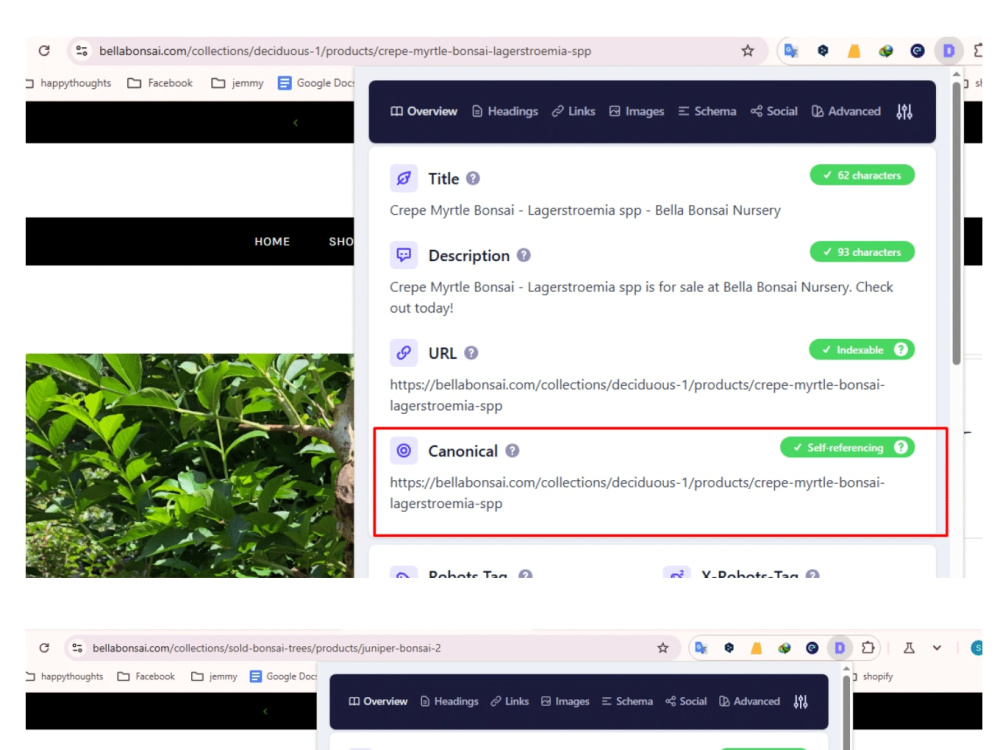This screenshot has width=1000, height=750.
Task: Open Schema tab in bottom SEO panel
Action: click(627, 701)
